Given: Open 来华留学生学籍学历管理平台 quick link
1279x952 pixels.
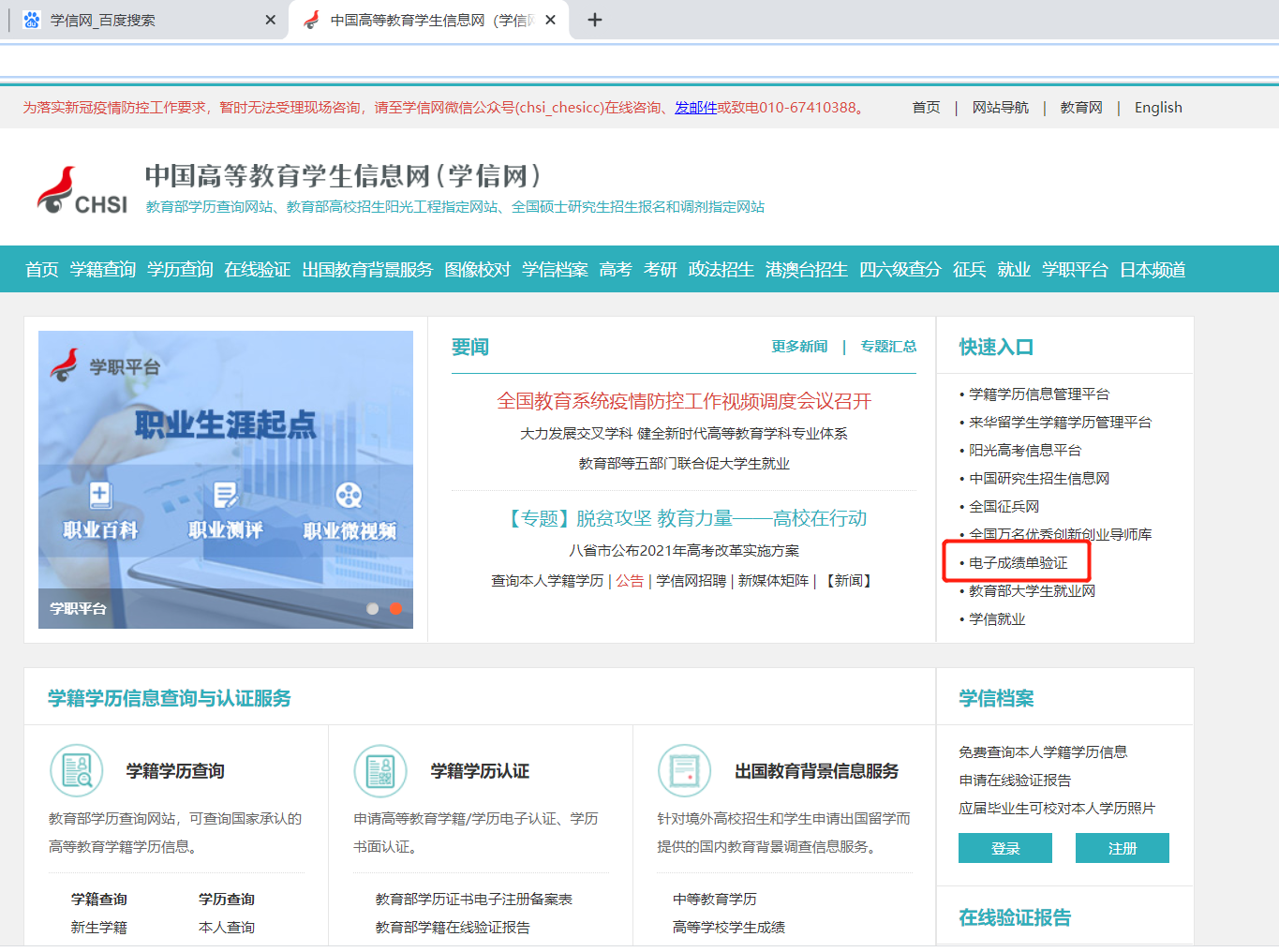Looking at the screenshot, I should click(x=1060, y=423).
